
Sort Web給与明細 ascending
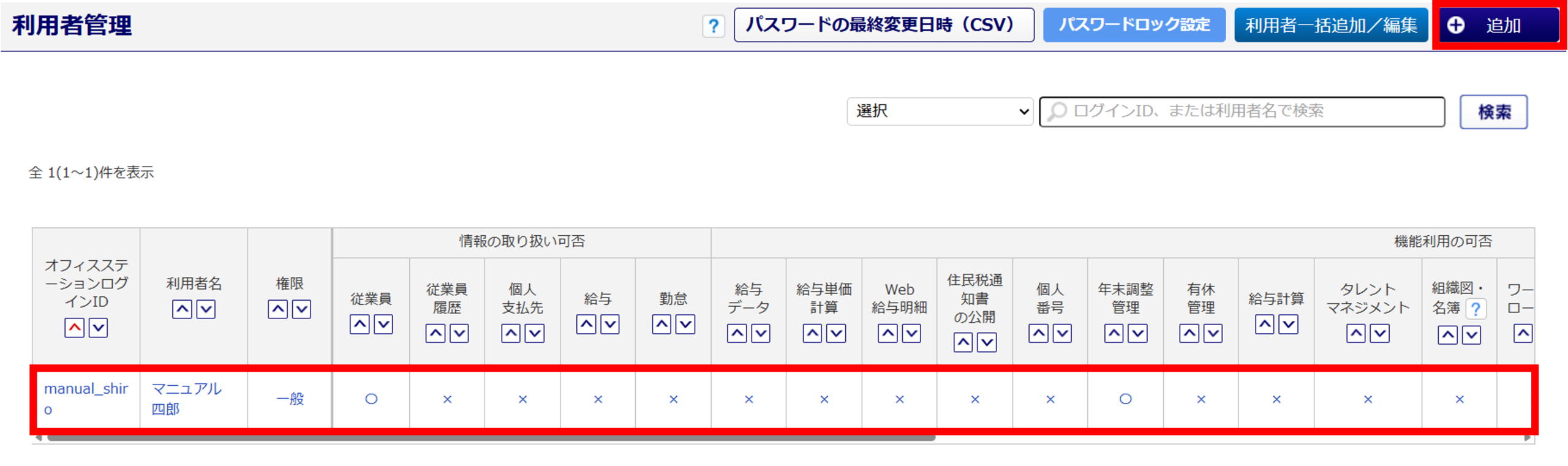(888, 333)
